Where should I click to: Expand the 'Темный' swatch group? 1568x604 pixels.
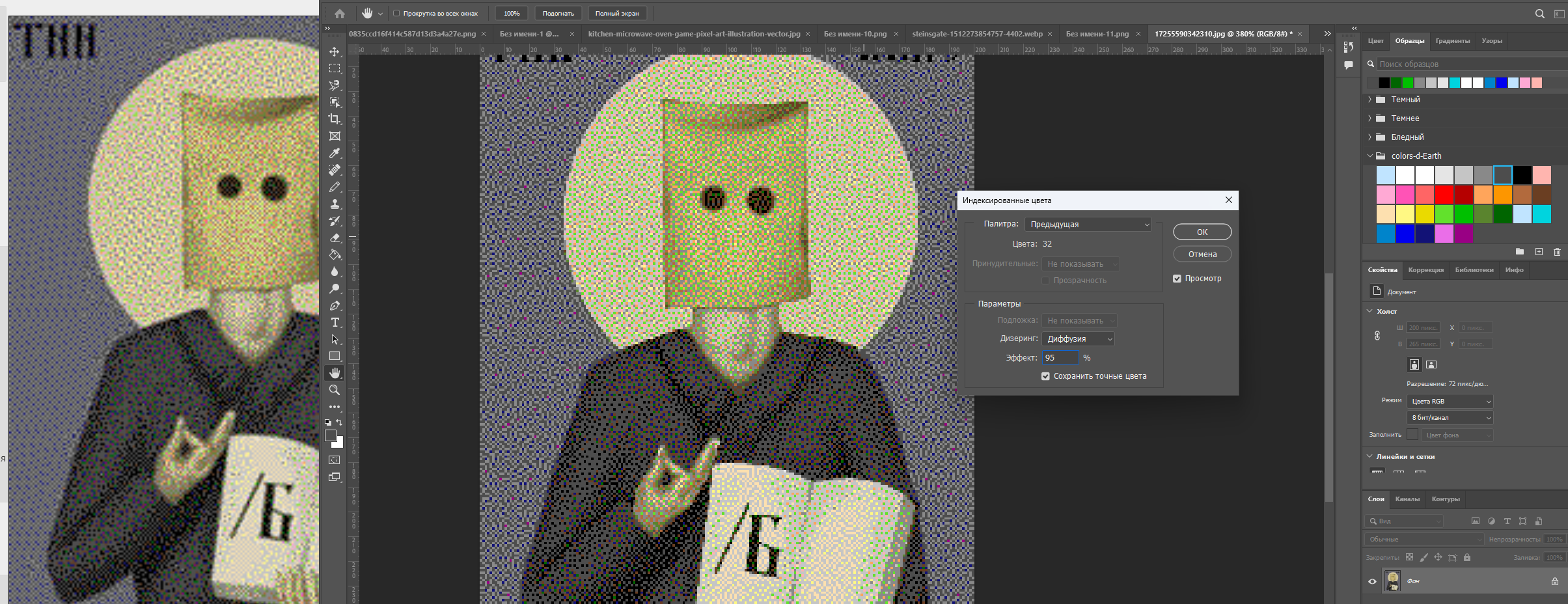(1370, 100)
